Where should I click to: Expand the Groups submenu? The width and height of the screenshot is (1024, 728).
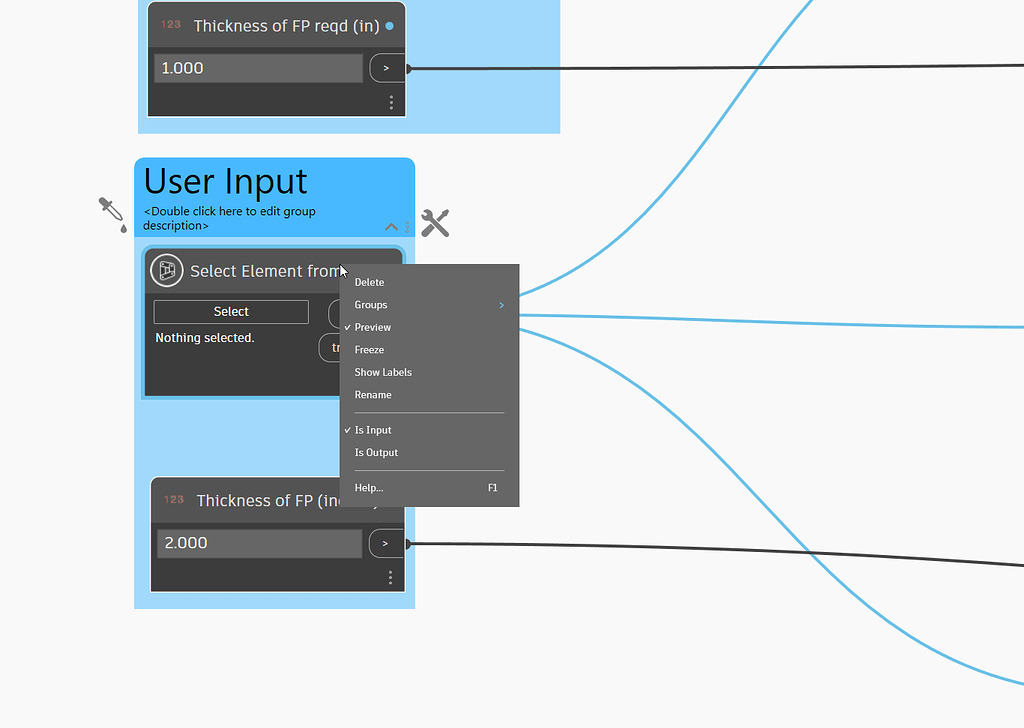click(x=372, y=304)
